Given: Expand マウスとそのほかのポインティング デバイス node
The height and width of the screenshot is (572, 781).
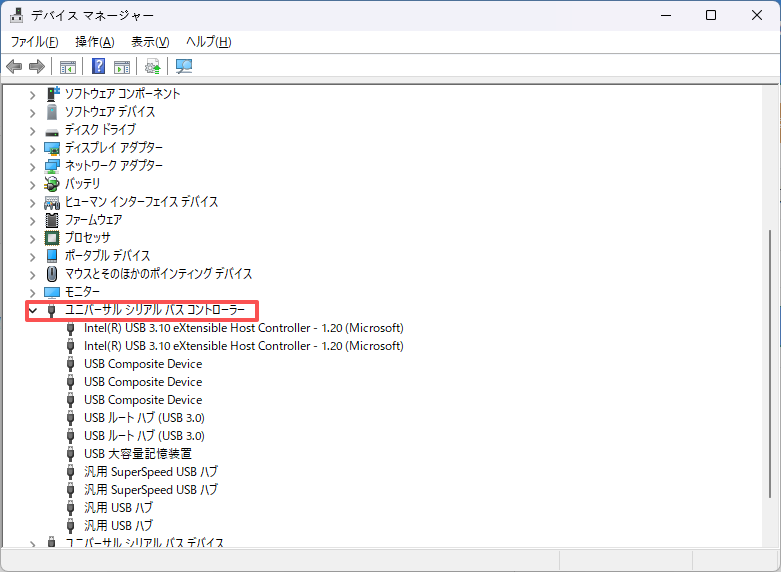Looking at the screenshot, I should click(x=33, y=275).
